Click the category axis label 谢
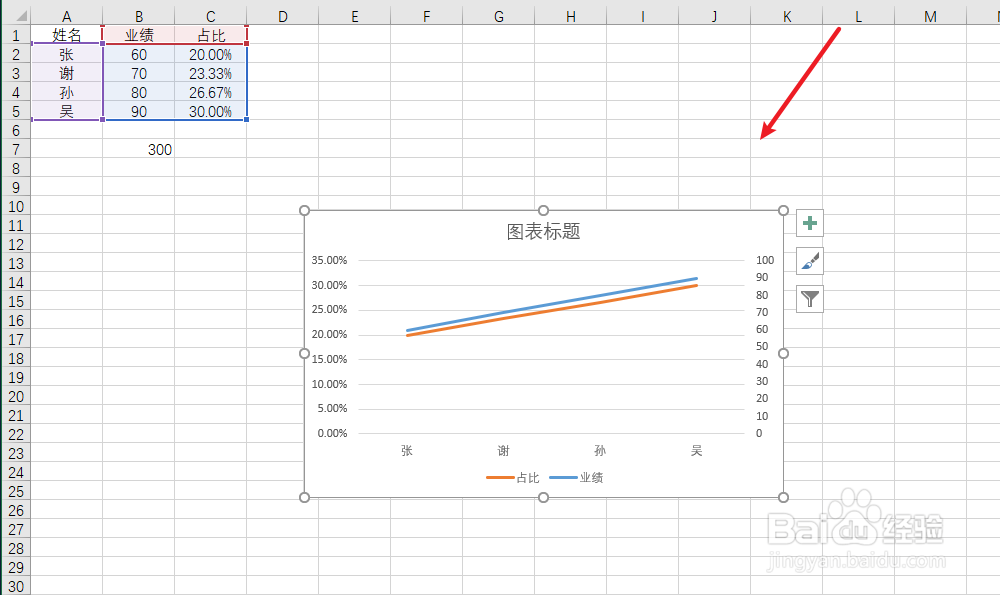Screen dimensions: 1000x595 (503, 451)
